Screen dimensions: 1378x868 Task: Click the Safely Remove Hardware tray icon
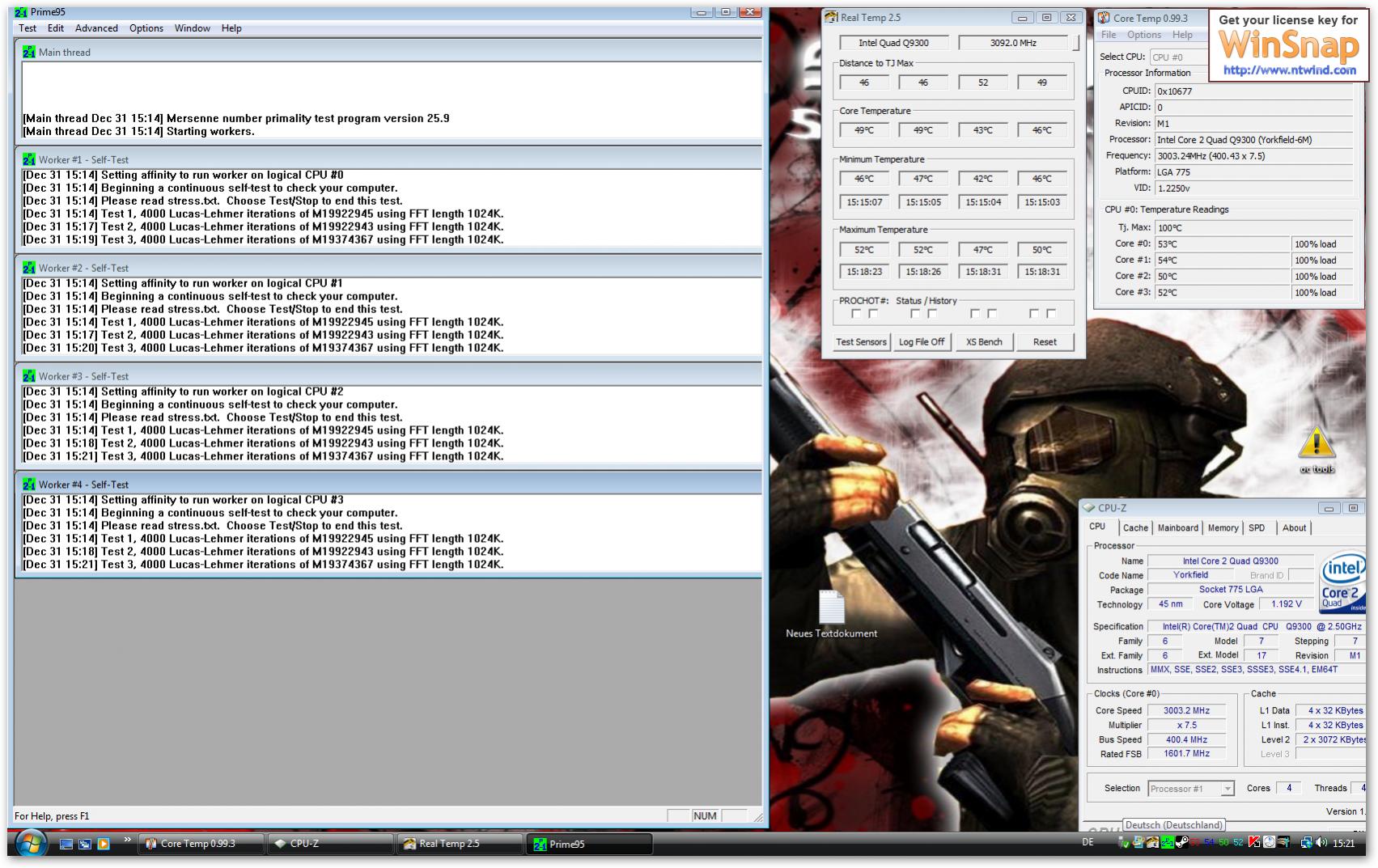click(1124, 843)
